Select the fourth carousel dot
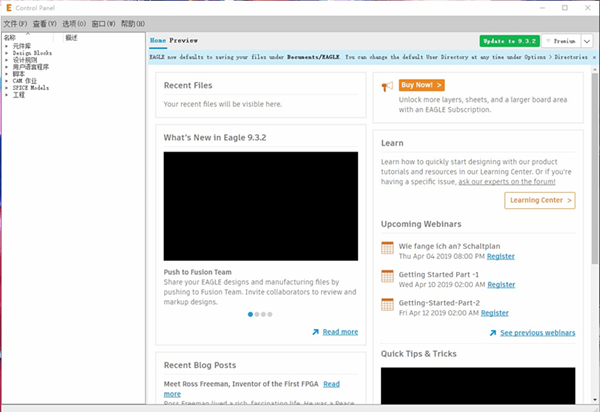Screen dimensions: 600x412 270,314
